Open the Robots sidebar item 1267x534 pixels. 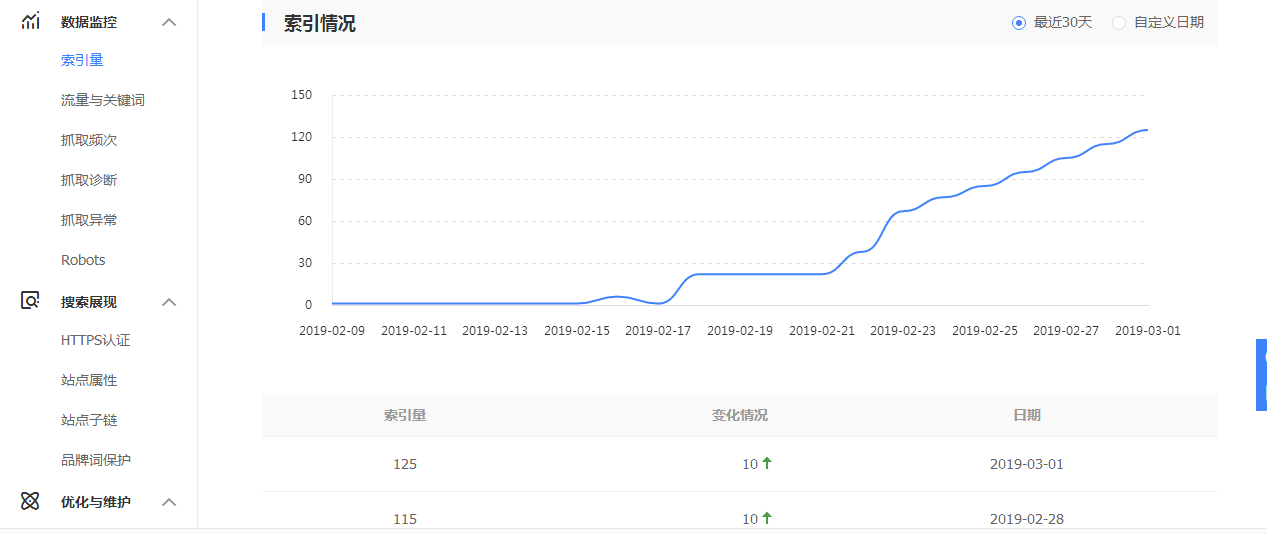coord(83,260)
